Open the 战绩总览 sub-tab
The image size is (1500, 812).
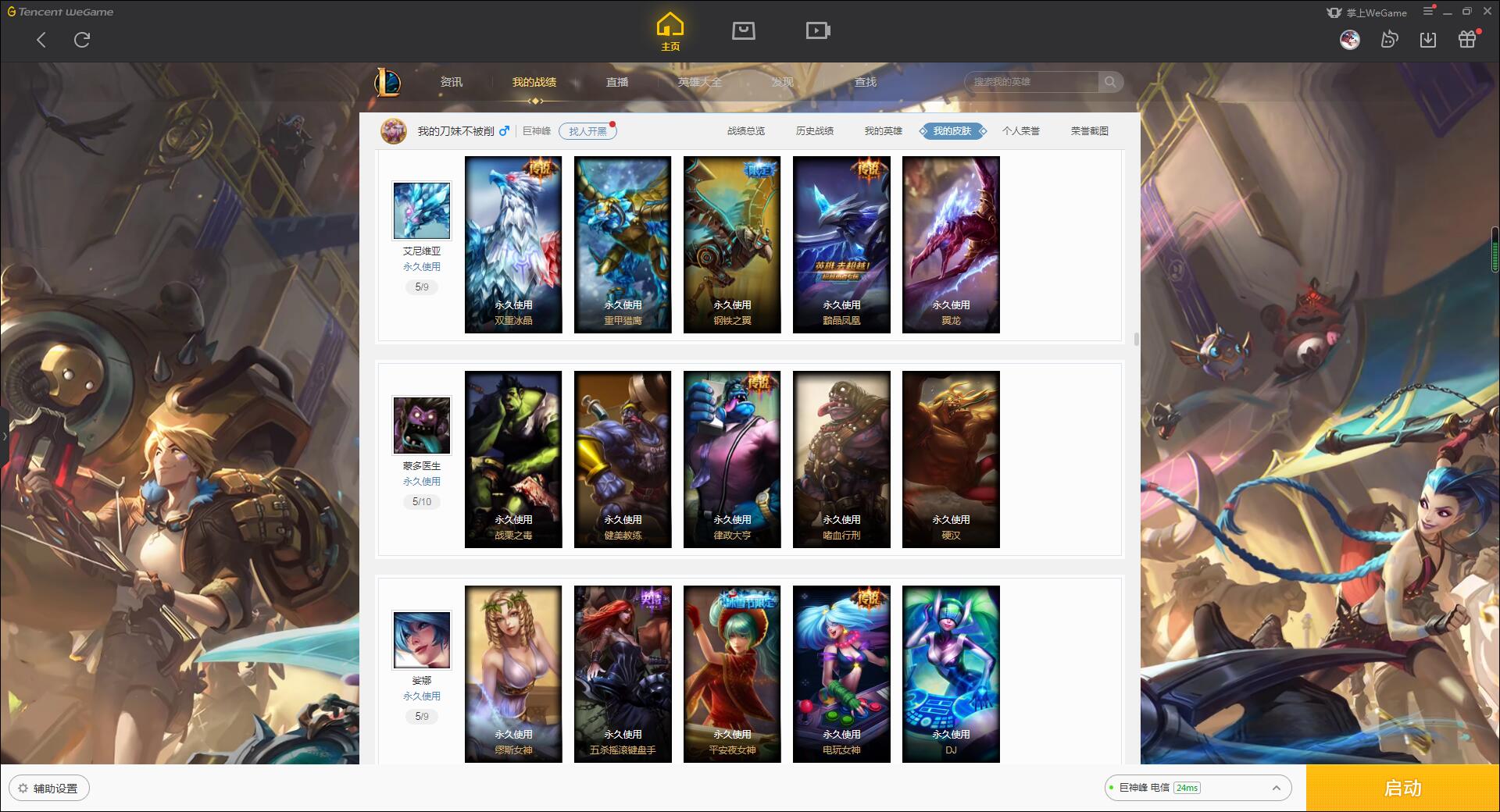[746, 131]
